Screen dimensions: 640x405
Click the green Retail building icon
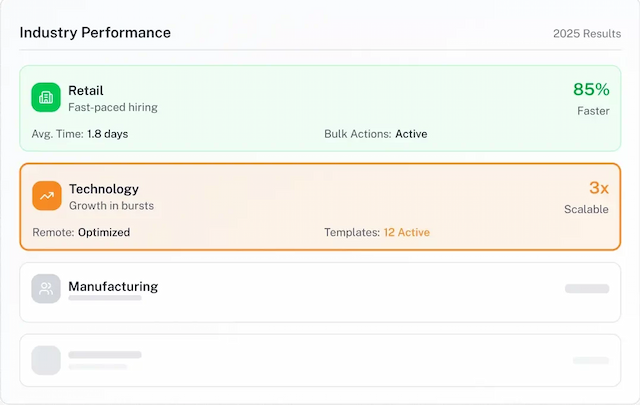pos(46,97)
